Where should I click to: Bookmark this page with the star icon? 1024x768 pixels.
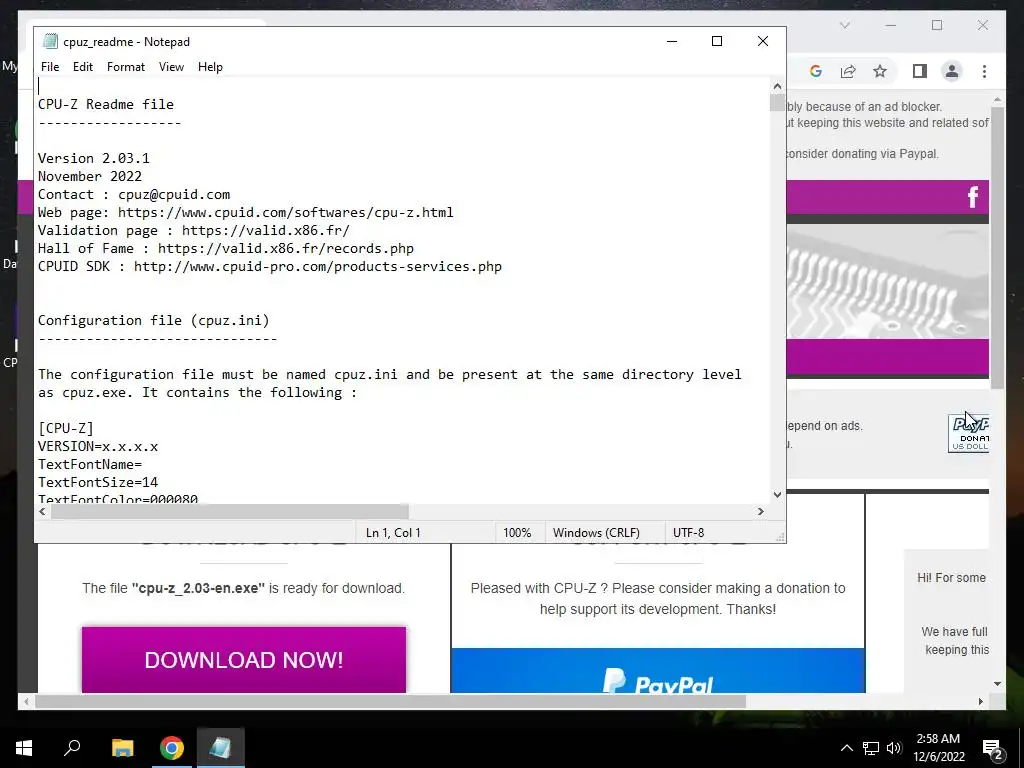pos(880,71)
